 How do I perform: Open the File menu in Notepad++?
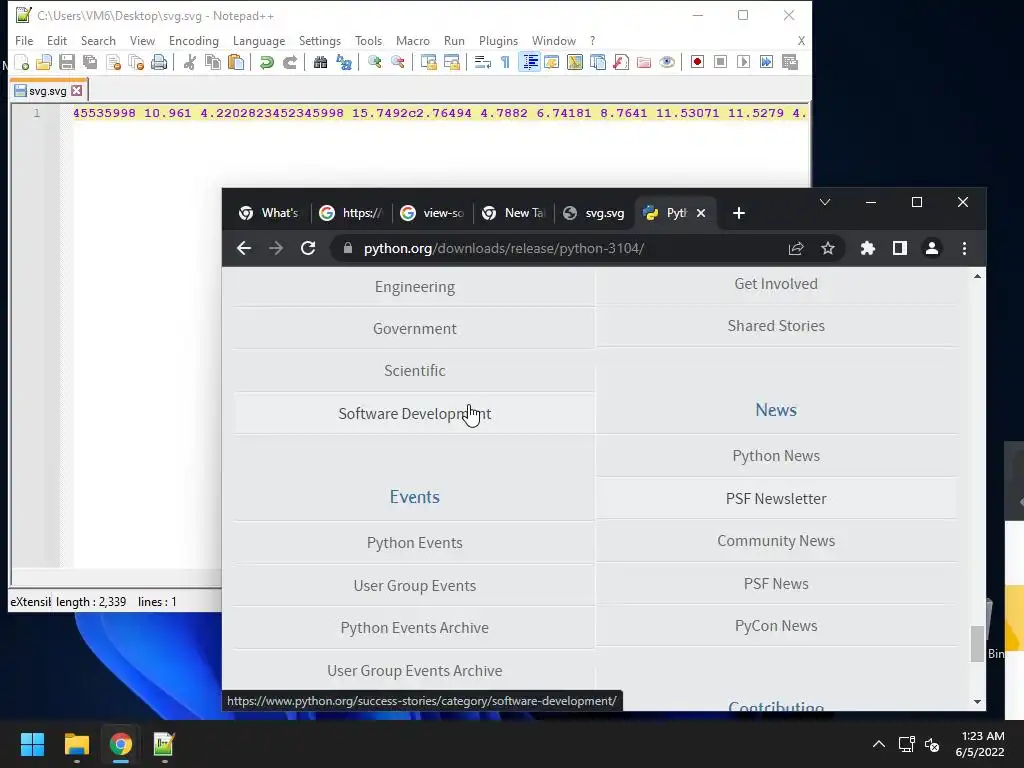[x=24, y=40]
